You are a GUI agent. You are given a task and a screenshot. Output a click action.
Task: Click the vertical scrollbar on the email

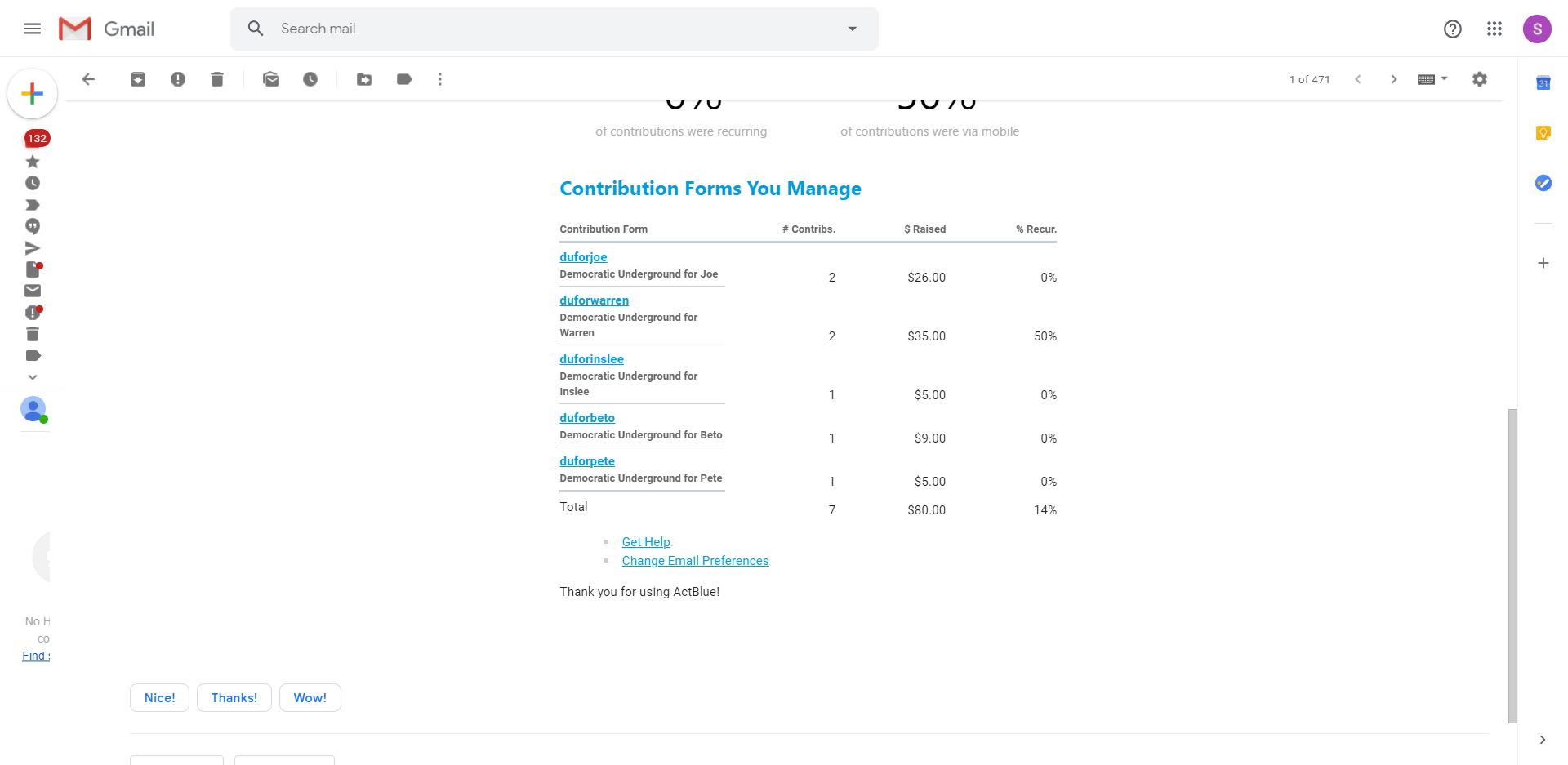(x=1512, y=563)
